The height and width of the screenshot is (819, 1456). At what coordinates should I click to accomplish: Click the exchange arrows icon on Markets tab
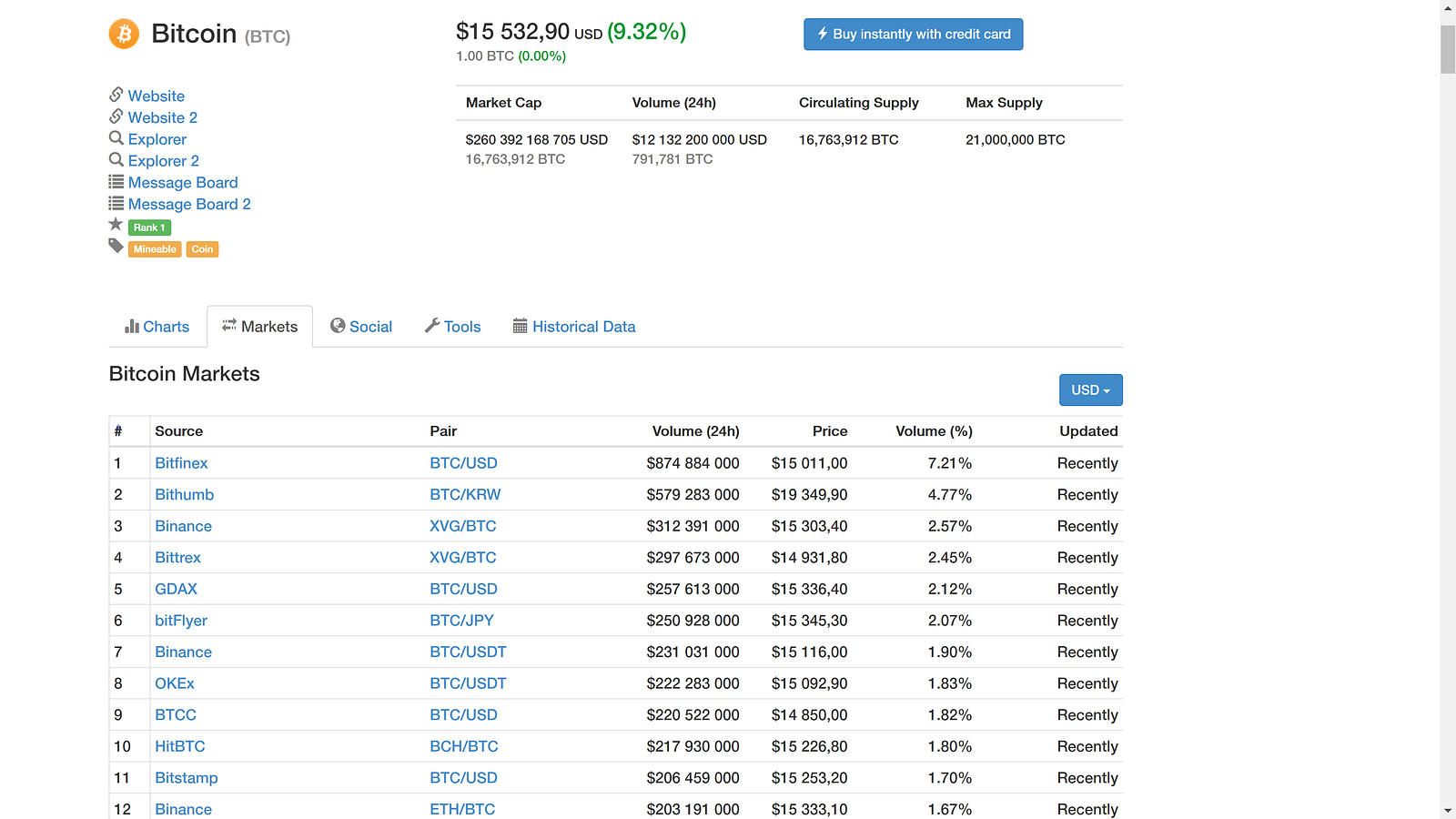tap(229, 325)
